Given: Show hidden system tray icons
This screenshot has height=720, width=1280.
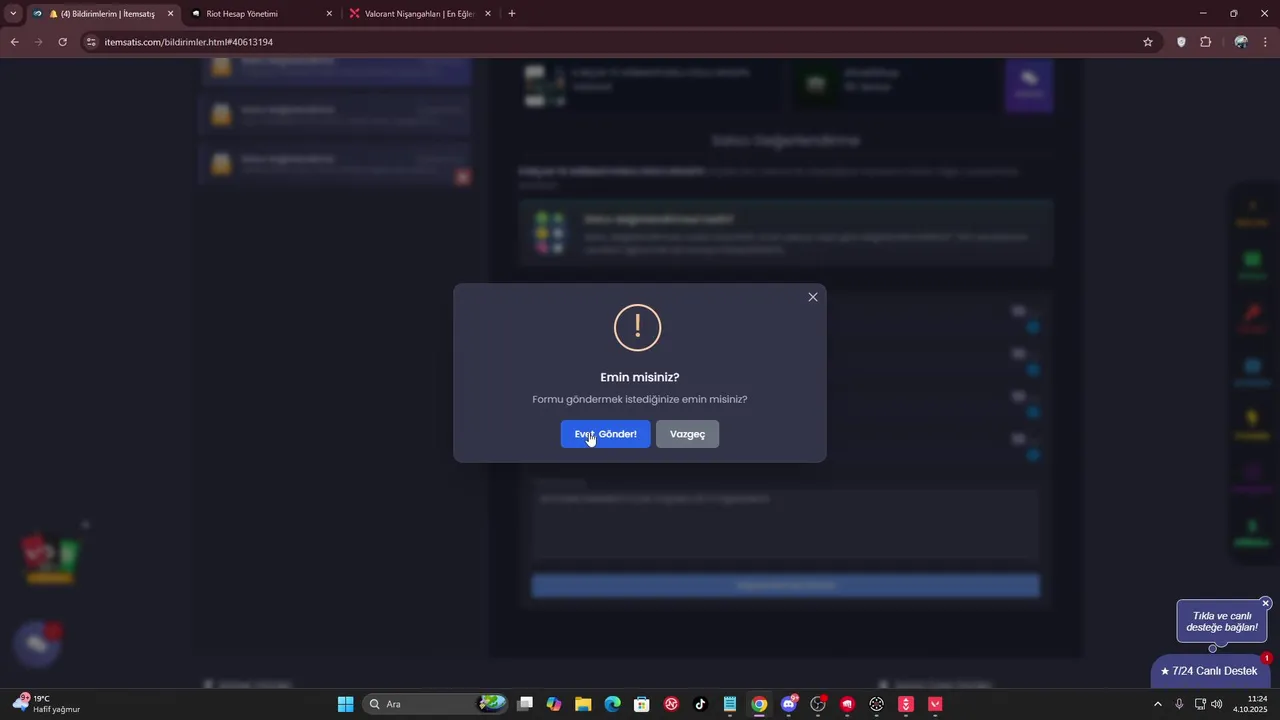Looking at the screenshot, I should [x=1158, y=704].
